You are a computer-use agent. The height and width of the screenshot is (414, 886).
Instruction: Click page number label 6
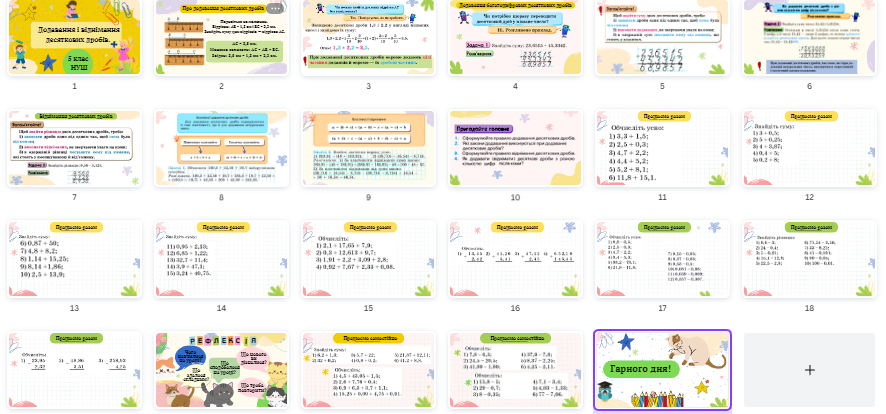click(809, 86)
